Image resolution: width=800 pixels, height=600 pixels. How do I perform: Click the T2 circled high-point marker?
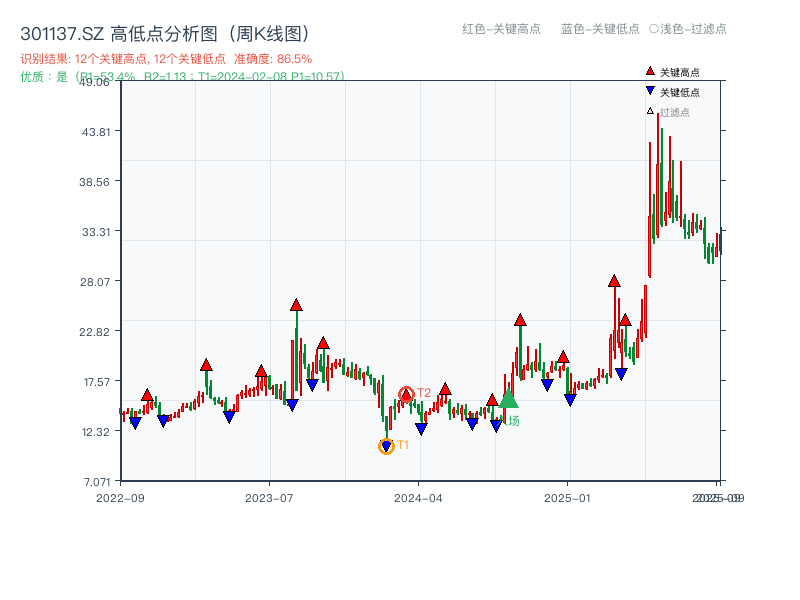tap(406, 392)
